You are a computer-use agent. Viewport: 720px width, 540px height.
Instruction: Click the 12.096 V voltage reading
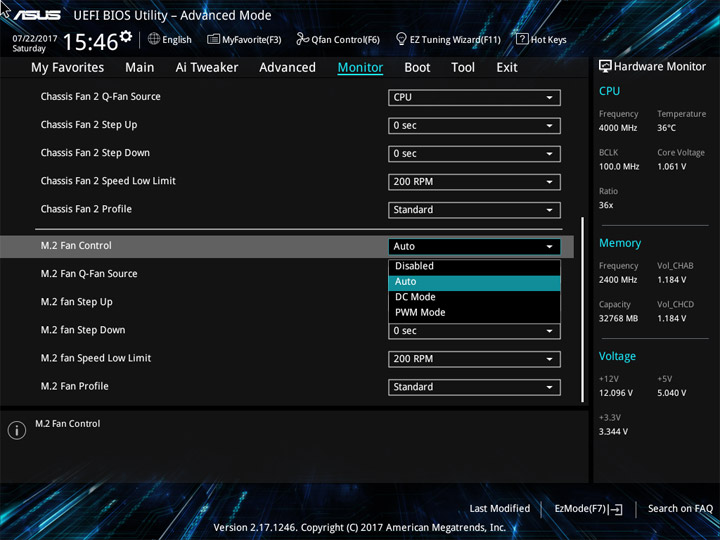coord(616,394)
